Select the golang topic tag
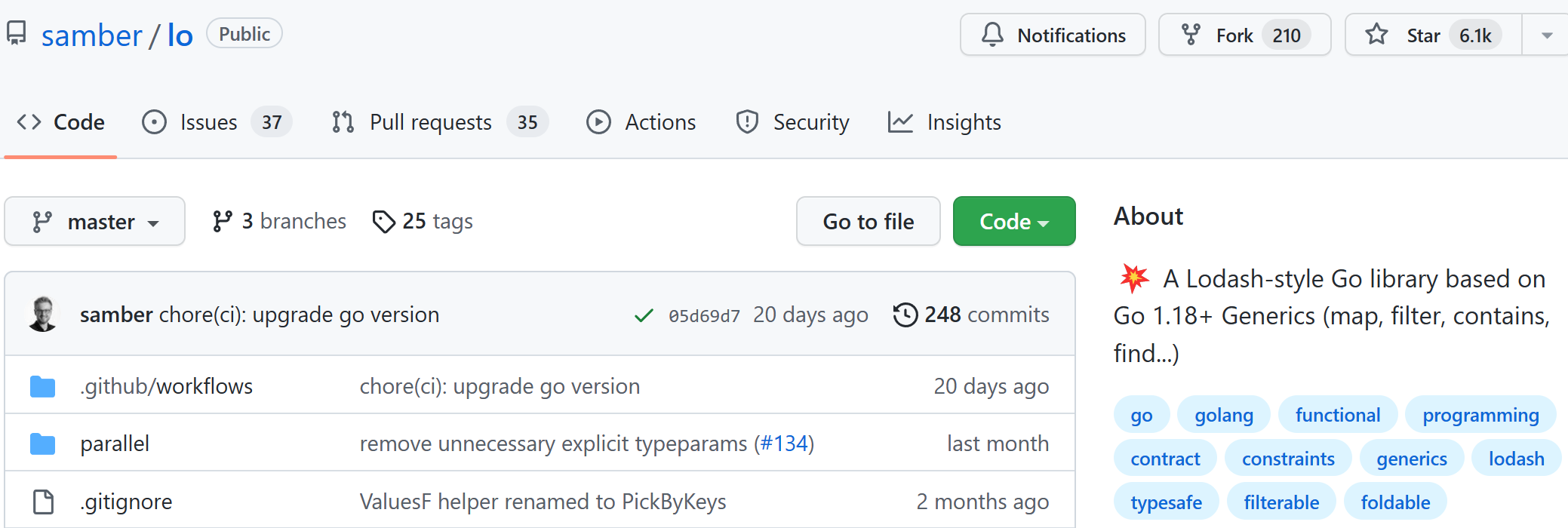 (1224, 415)
